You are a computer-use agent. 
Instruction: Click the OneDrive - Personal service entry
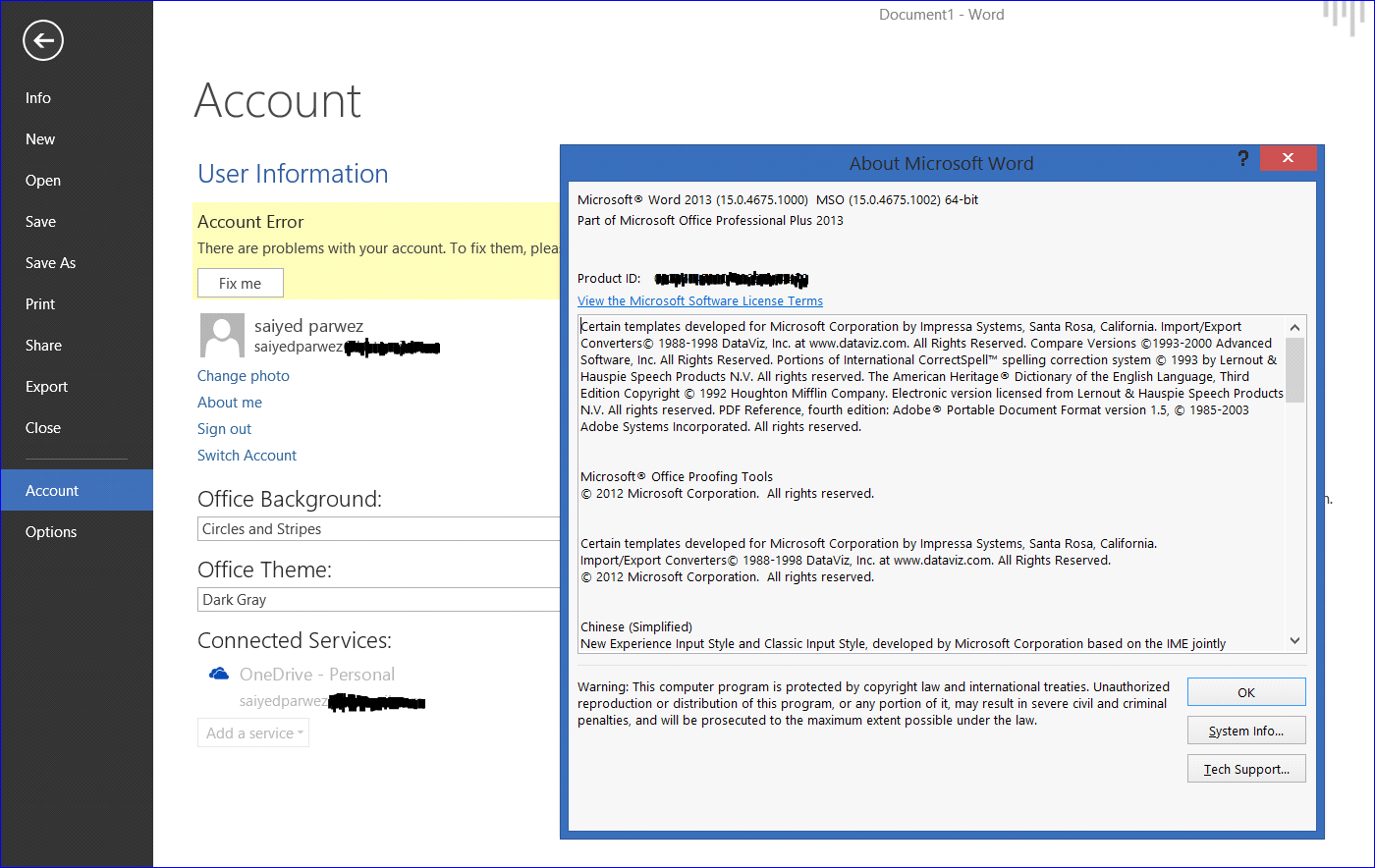point(317,675)
